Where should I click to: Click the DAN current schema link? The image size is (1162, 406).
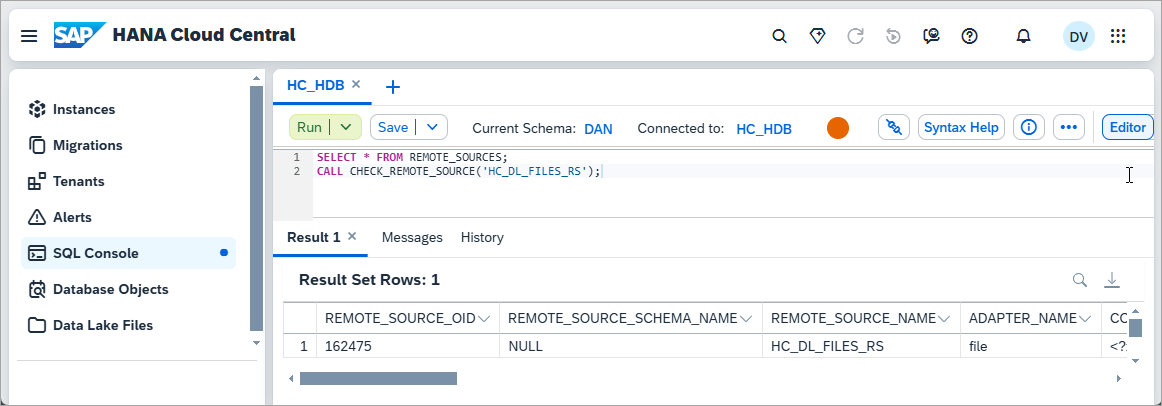tap(599, 129)
